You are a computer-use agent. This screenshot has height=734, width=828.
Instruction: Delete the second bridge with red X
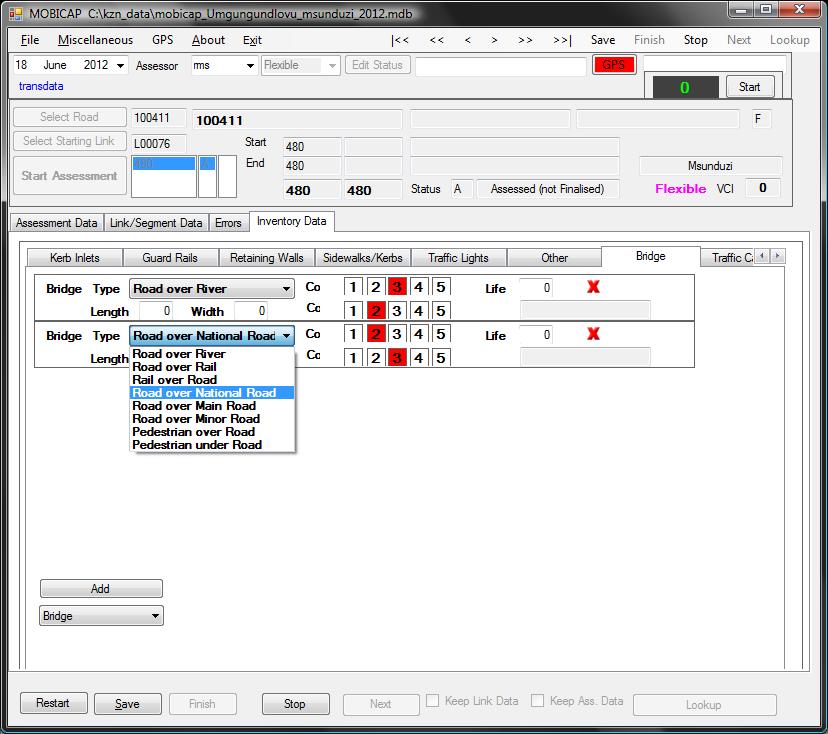593,335
